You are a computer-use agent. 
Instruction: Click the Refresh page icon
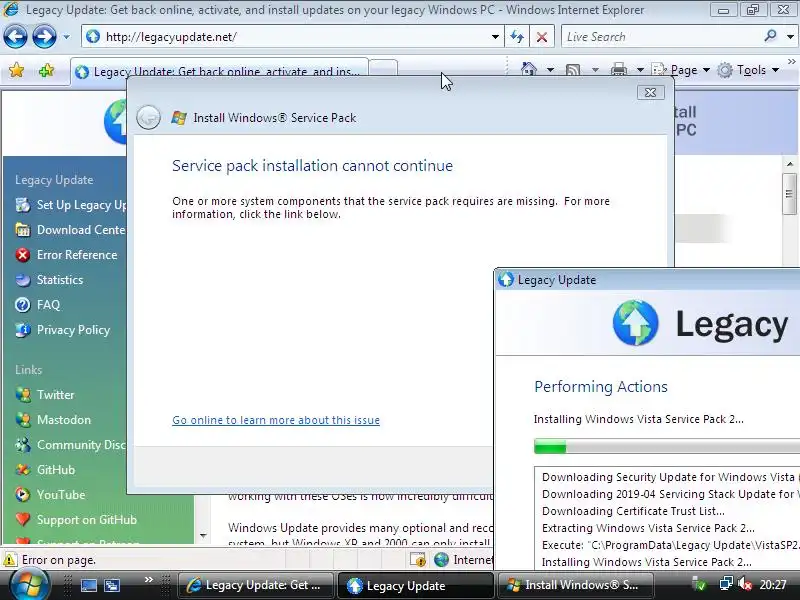click(x=517, y=37)
